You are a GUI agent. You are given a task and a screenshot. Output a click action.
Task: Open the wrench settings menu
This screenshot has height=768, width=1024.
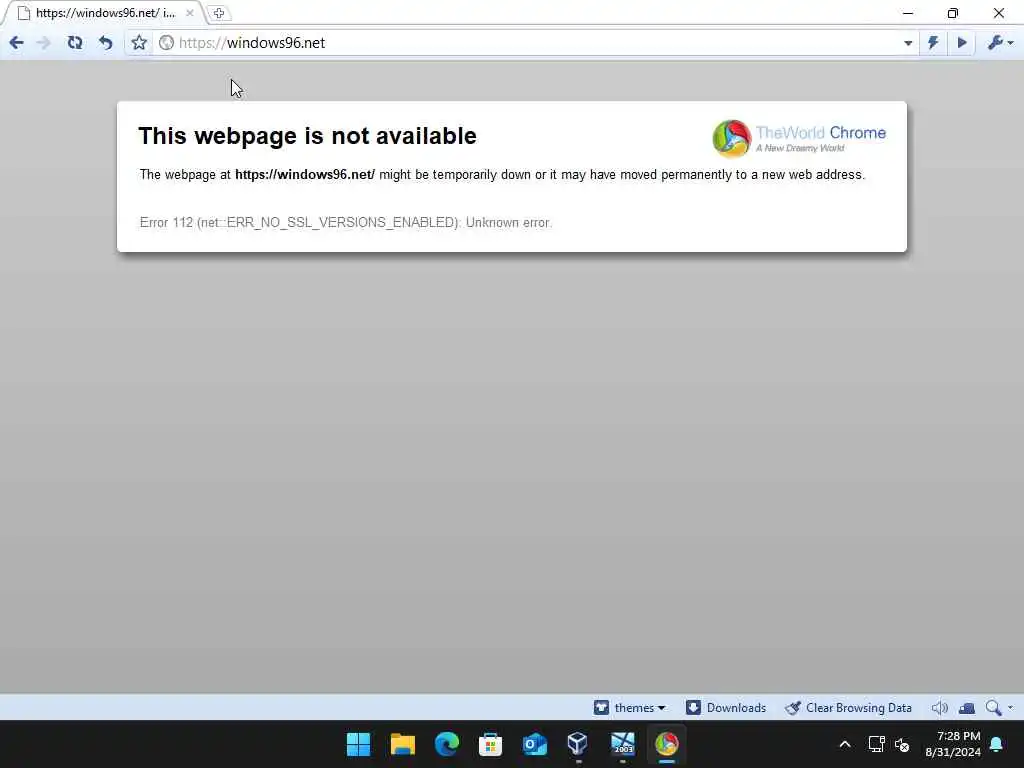pyautogui.click(x=1000, y=43)
